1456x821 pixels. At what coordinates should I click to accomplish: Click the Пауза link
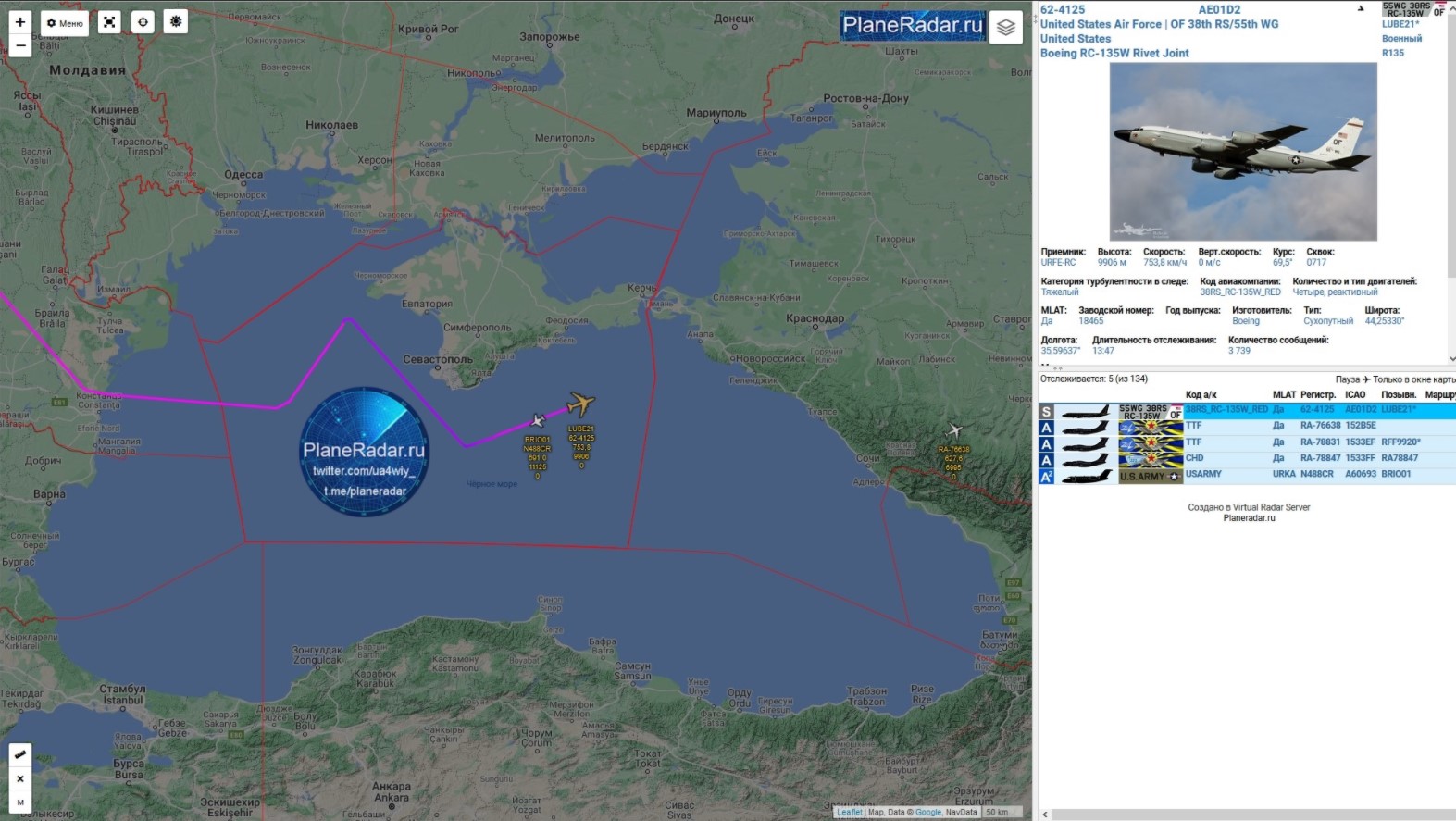tap(1347, 379)
